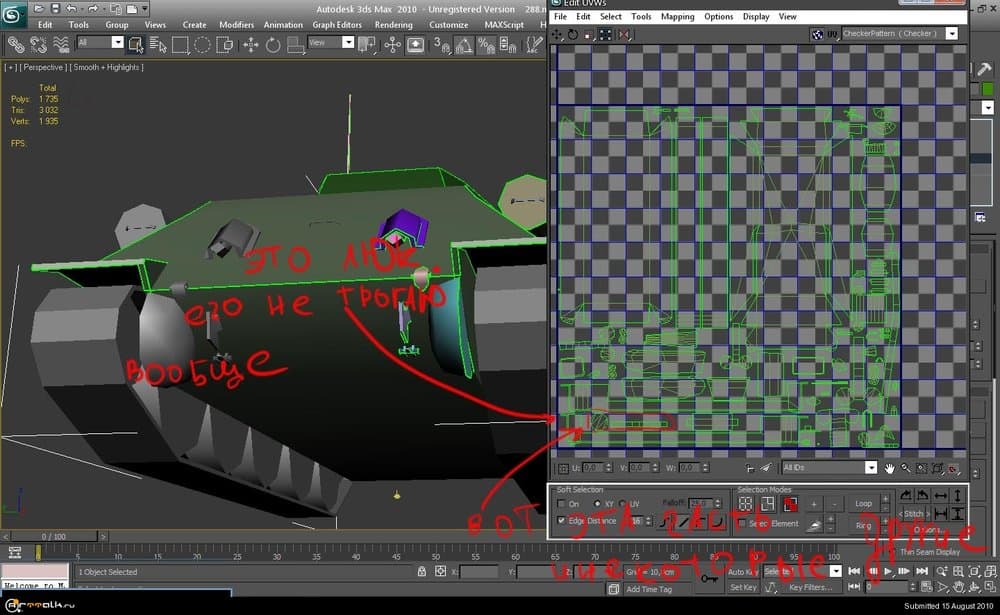Viewport: 1000px width, 615px height.
Task: Open the Mapping menu in Edit UVWs
Action: (x=677, y=17)
